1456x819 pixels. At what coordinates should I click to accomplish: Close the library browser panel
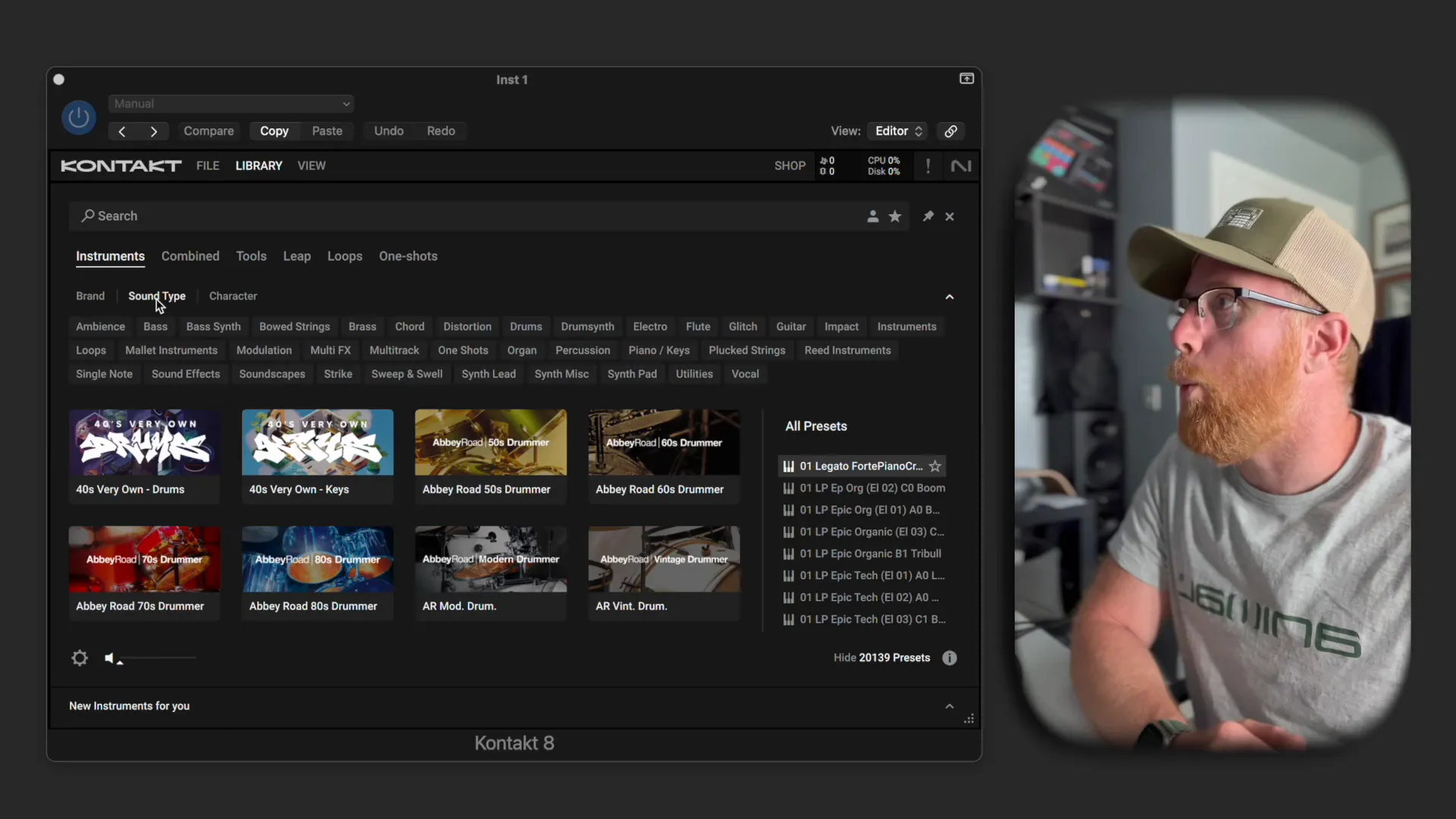(x=949, y=217)
